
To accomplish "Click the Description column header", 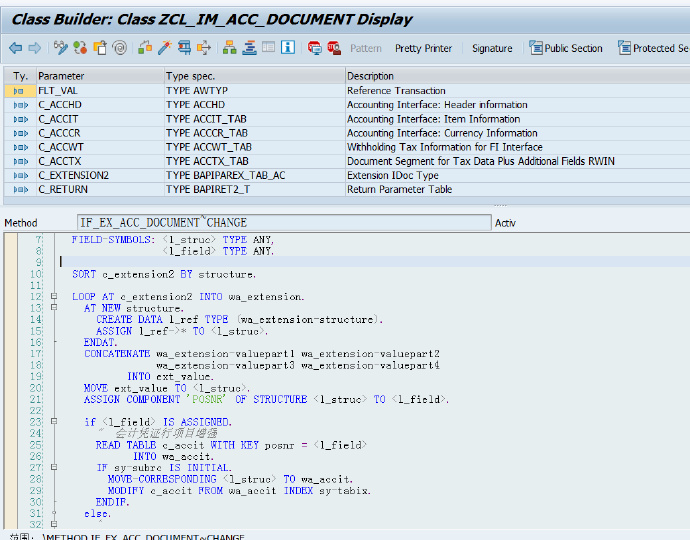I will [518, 76].
